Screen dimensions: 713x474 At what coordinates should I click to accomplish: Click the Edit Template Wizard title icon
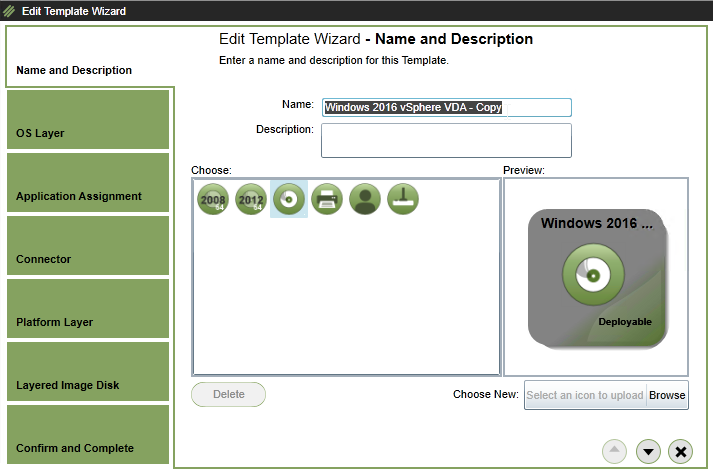click(x=9, y=11)
